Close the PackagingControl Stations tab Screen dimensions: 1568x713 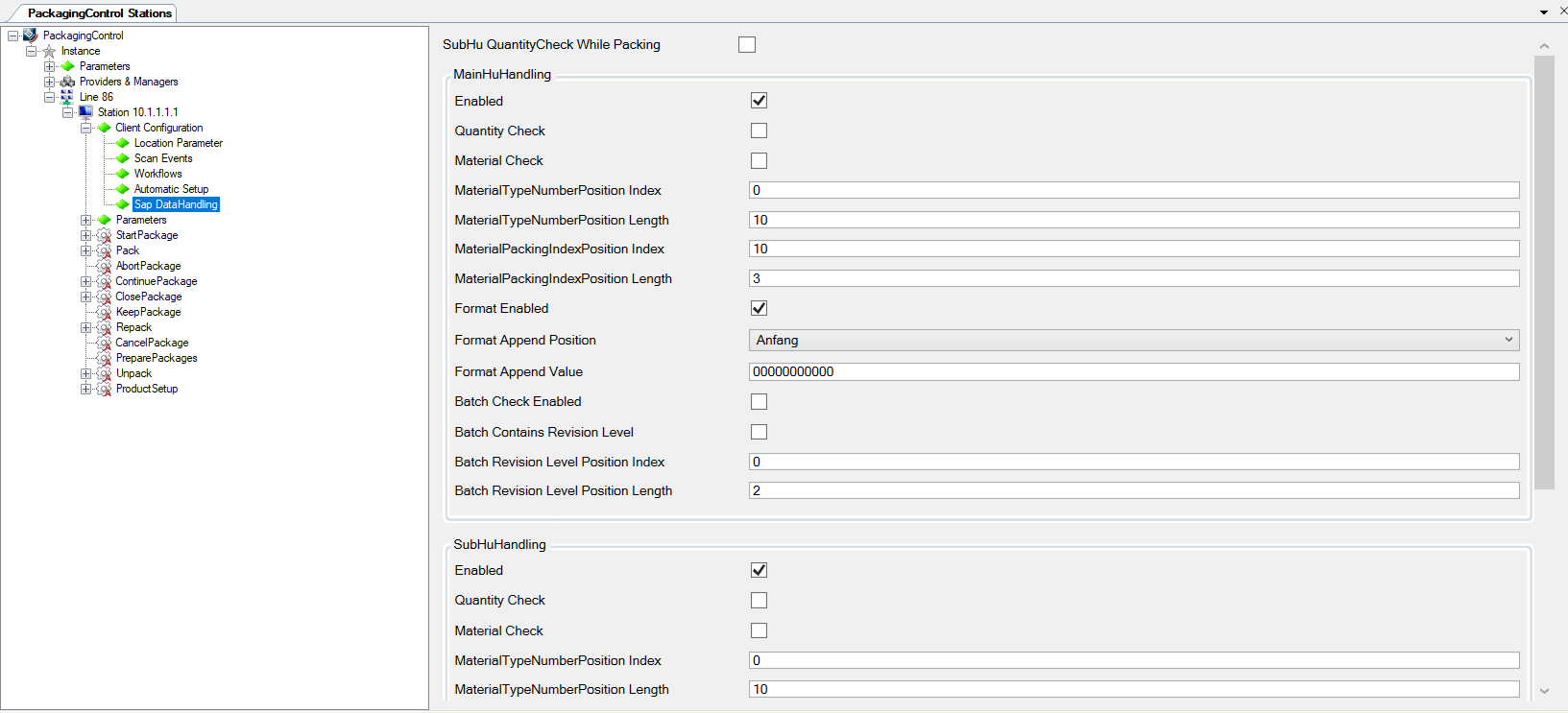1563,12
